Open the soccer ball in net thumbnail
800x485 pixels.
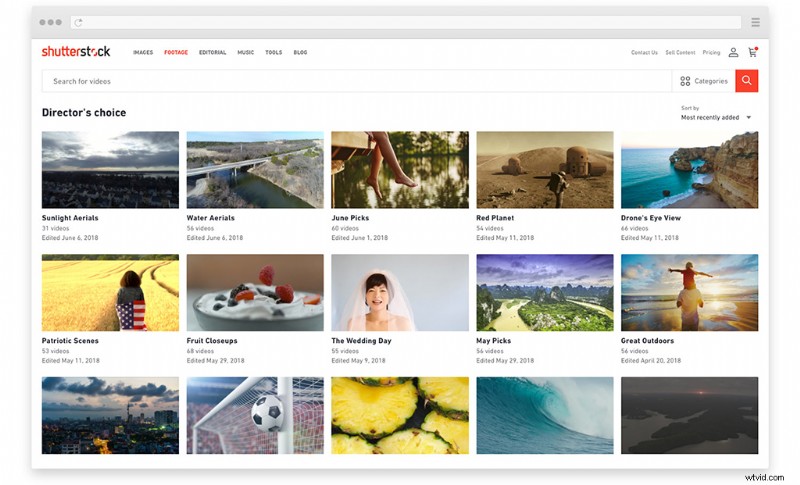coord(255,416)
